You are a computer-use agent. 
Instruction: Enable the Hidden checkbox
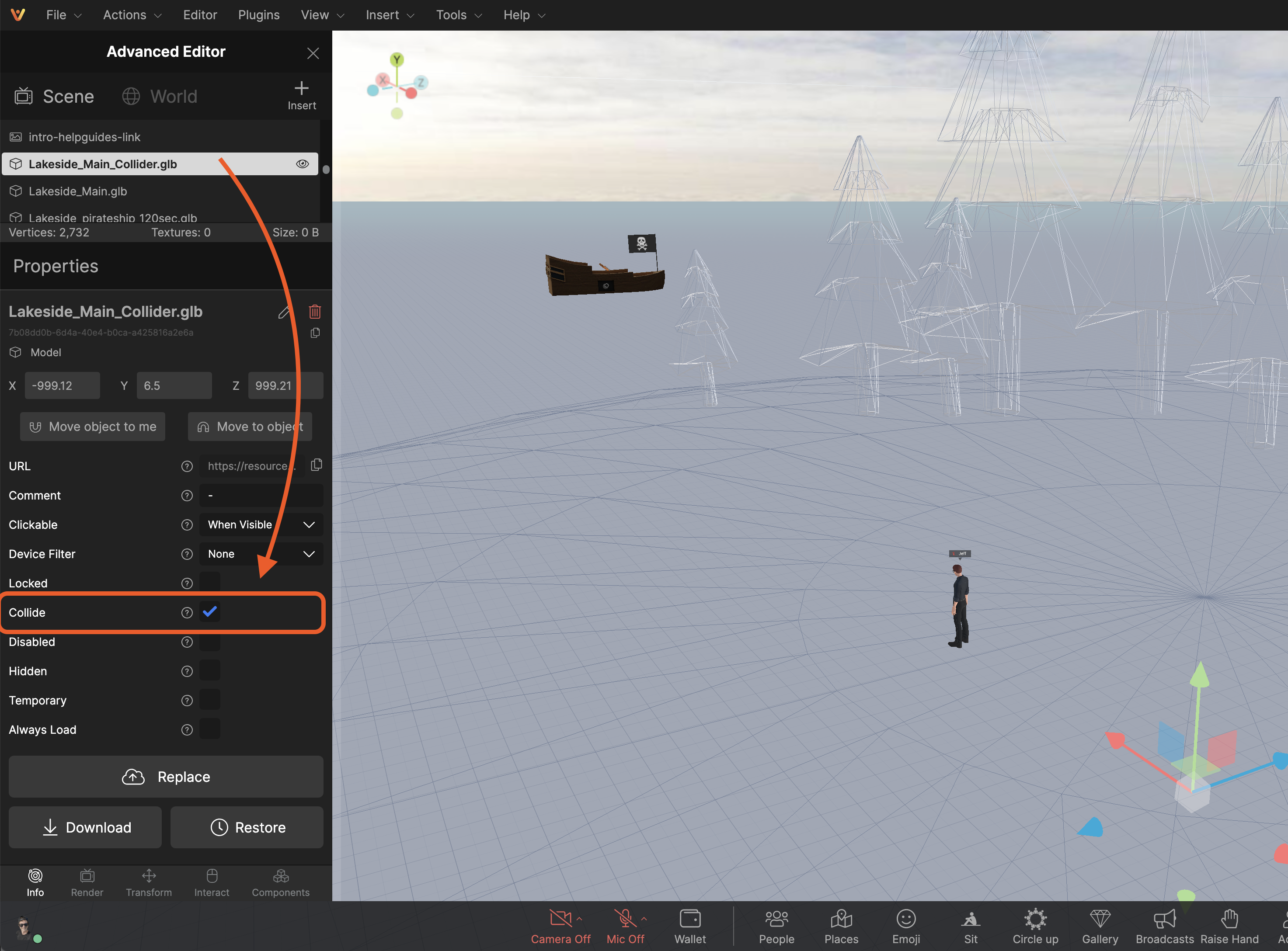pyautogui.click(x=209, y=671)
